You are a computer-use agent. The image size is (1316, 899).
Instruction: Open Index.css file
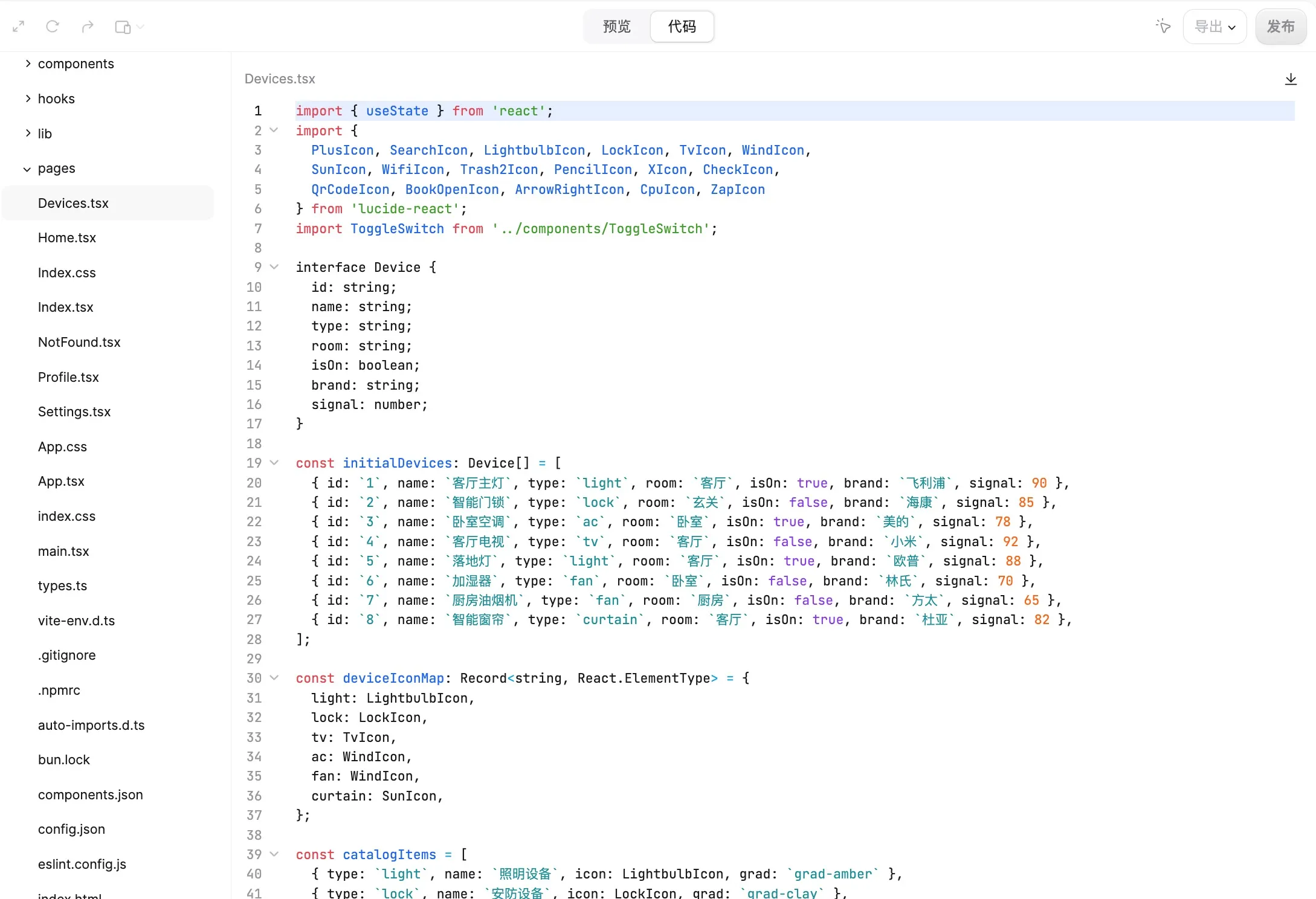(x=67, y=273)
